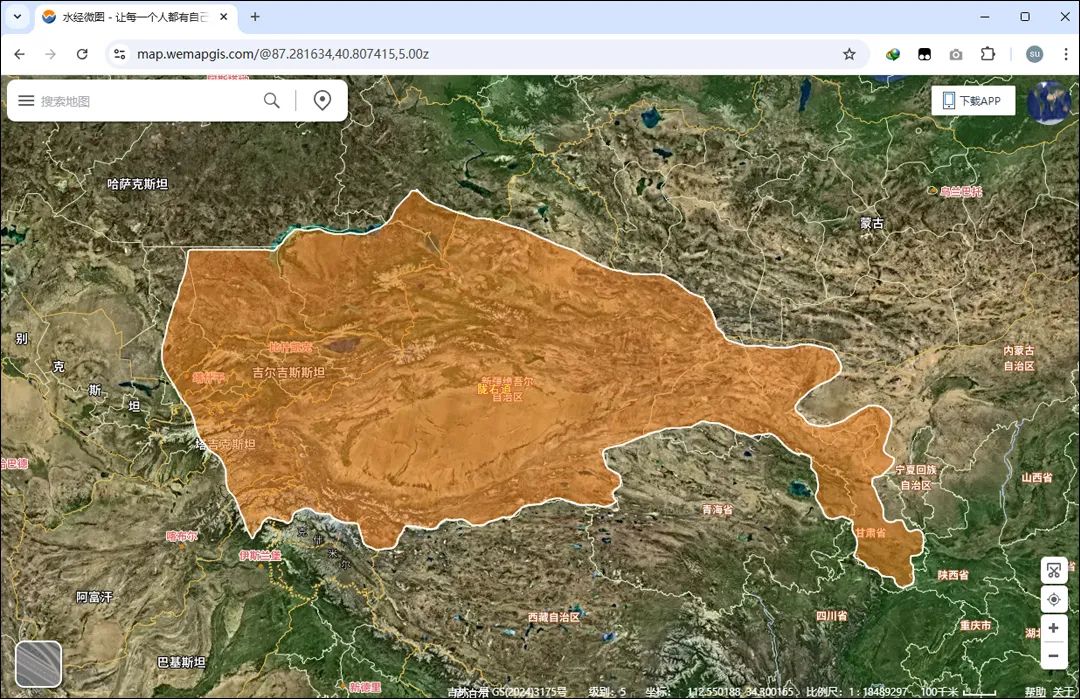Click the 青海省 map label
Viewport: 1080px width, 699px height.
(718, 510)
